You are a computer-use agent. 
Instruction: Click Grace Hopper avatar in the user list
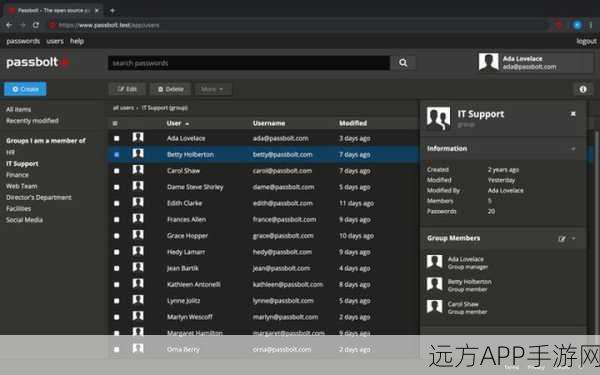[x=138, y=235]
